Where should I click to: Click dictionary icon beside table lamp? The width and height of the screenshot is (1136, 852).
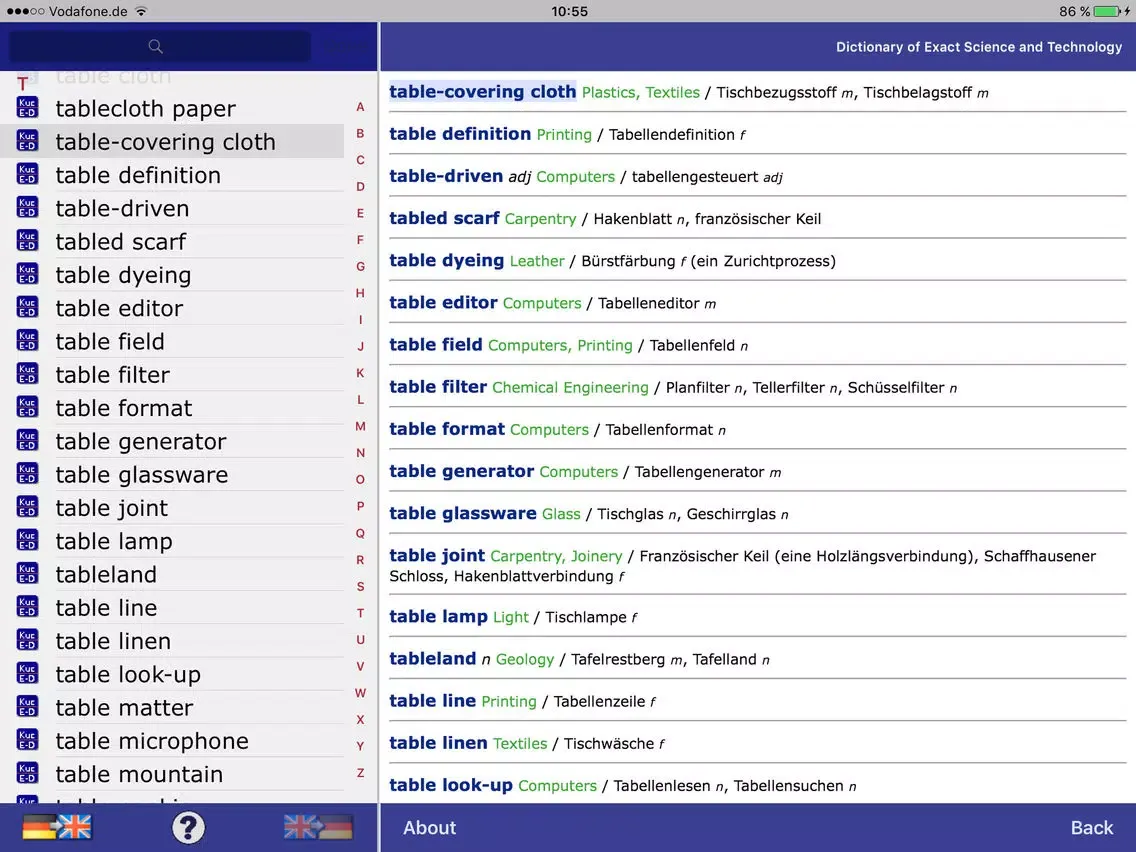(28, 541)
